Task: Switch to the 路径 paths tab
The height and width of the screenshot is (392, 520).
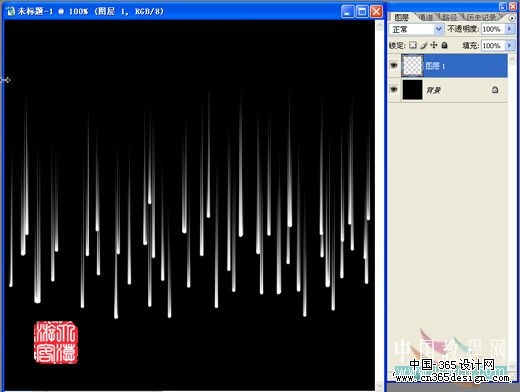Action: tap(449, 17)
